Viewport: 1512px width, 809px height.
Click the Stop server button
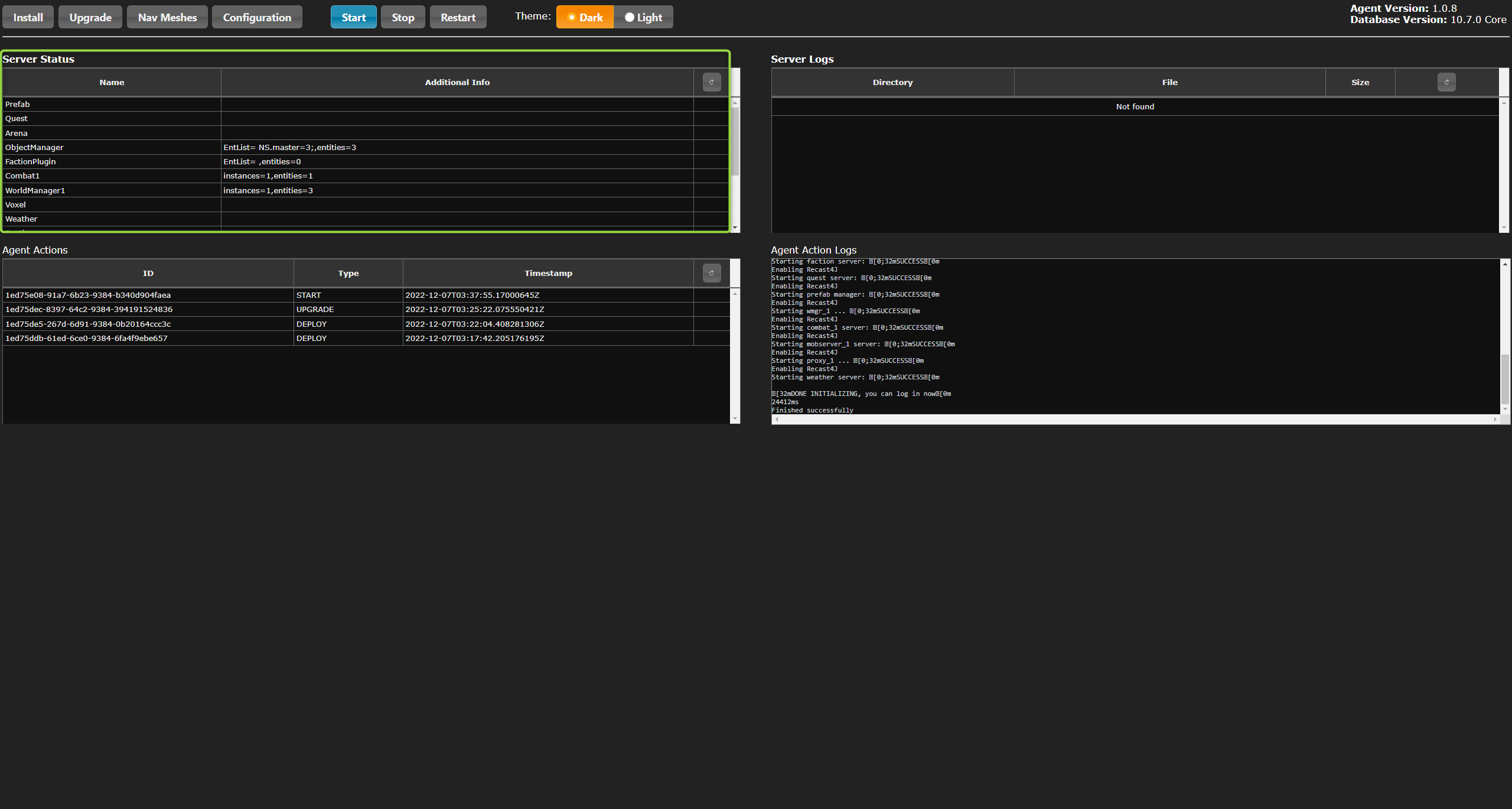(403, 17)
